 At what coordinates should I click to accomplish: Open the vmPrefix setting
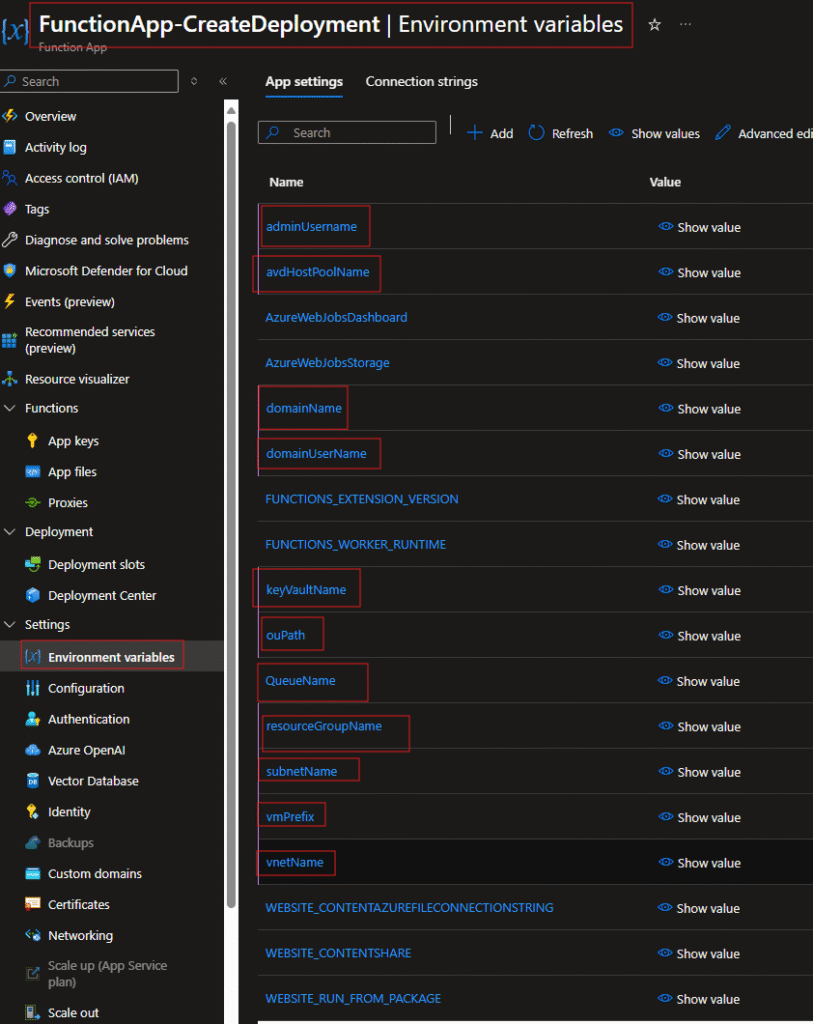point(290,817)
